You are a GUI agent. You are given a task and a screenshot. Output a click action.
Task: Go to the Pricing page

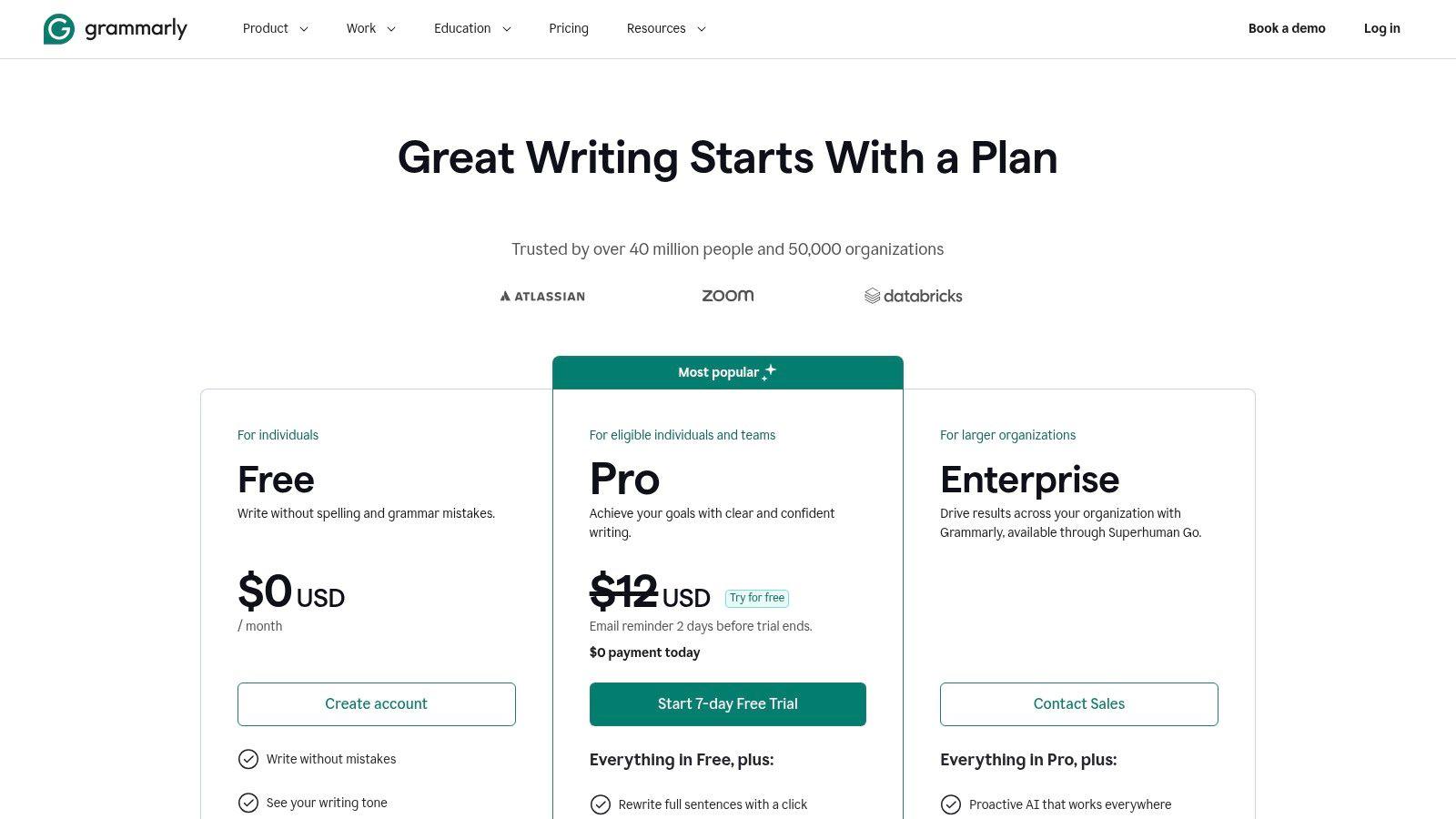pyautogui.click(x=569, y=28)
